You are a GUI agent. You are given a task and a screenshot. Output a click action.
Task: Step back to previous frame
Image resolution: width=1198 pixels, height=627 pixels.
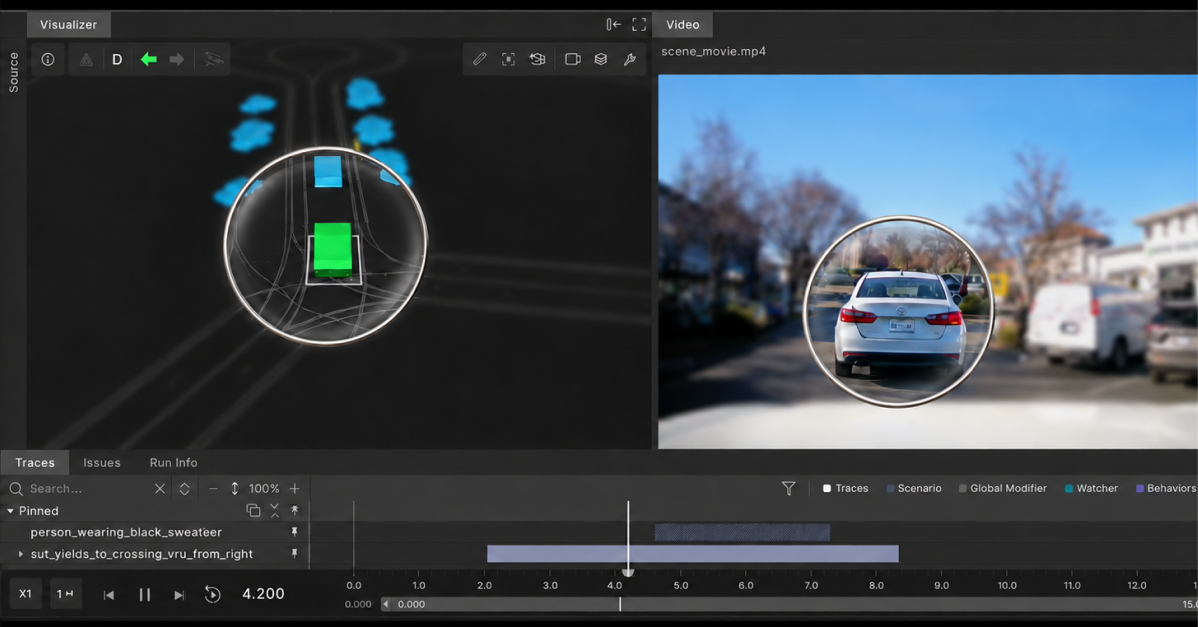[x=108, y=594]
